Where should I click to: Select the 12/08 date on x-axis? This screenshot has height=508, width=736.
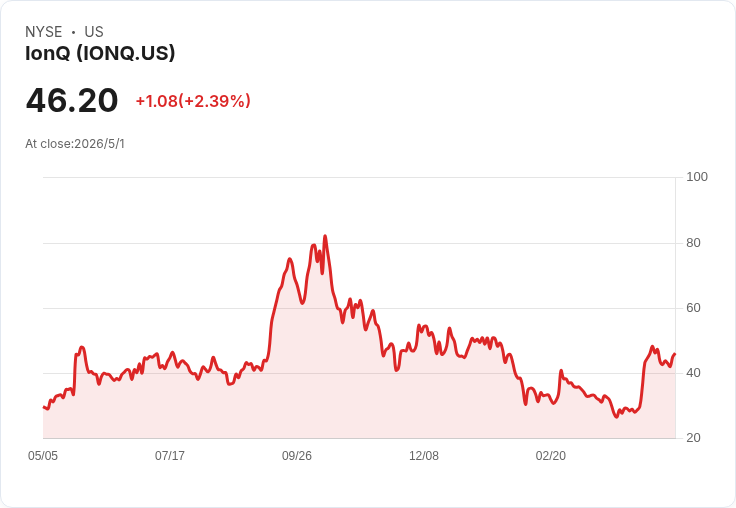[424, 455]
